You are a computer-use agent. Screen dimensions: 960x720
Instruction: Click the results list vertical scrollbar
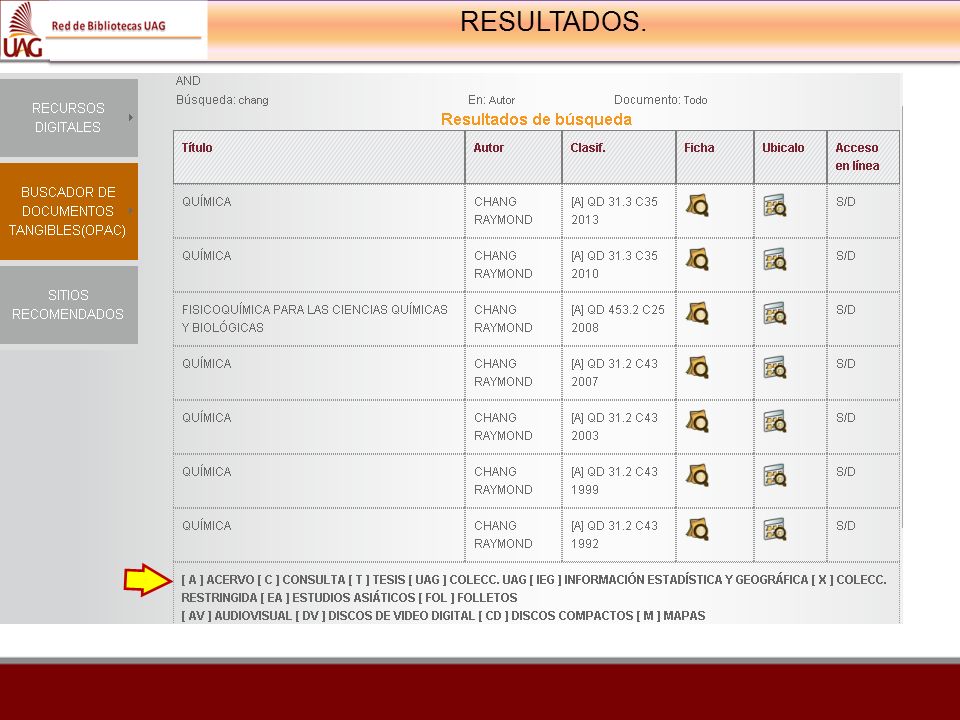pos(901,318)
